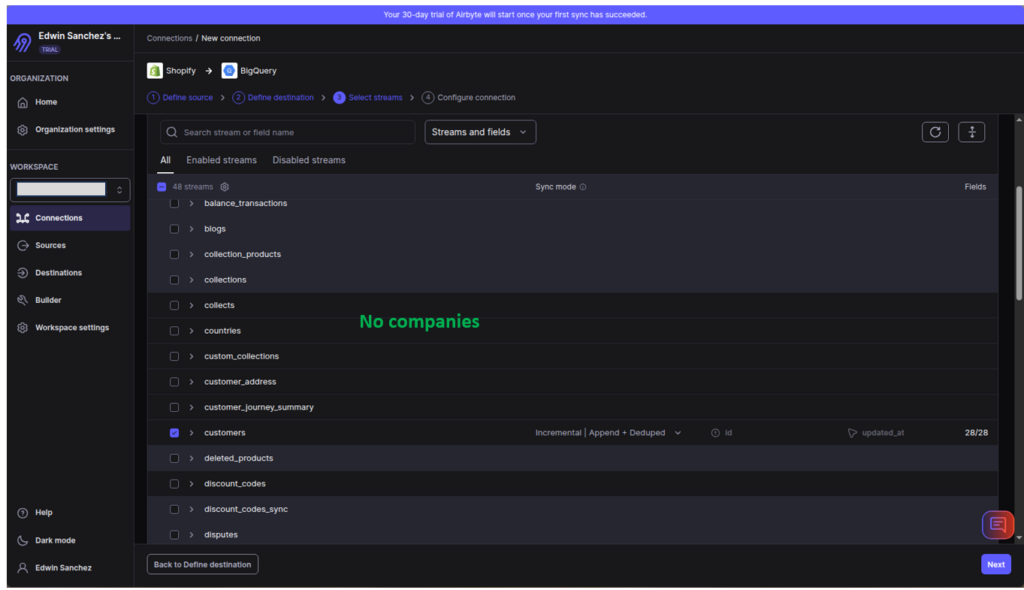Go to Select streams step
The height and width of the screenshot is (590, 1024).
[368, 97]
